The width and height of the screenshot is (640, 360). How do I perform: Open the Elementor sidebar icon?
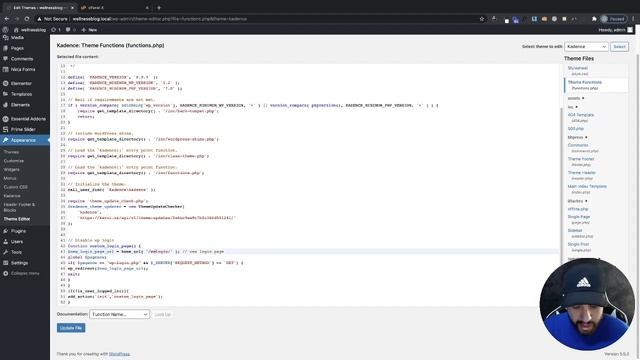[x=6, y=83]
